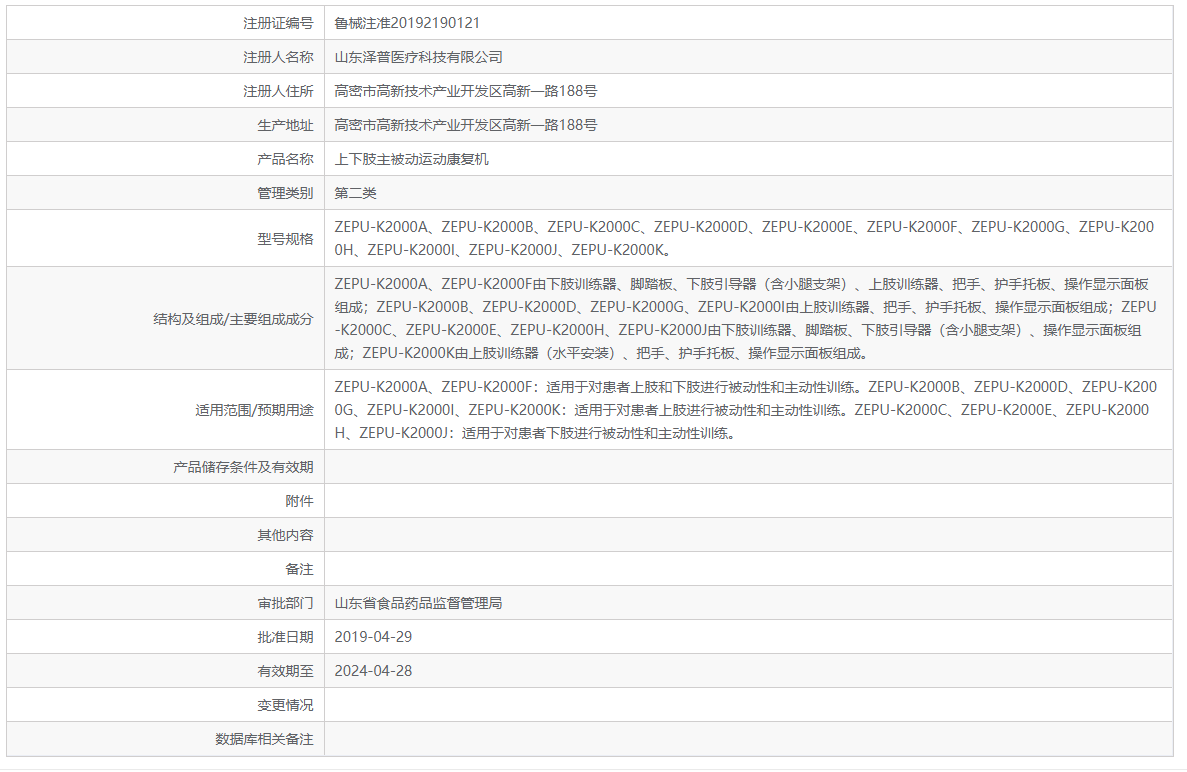
Task: Select authority 山东省食品药品监督管理局
Action: (419, 604)
